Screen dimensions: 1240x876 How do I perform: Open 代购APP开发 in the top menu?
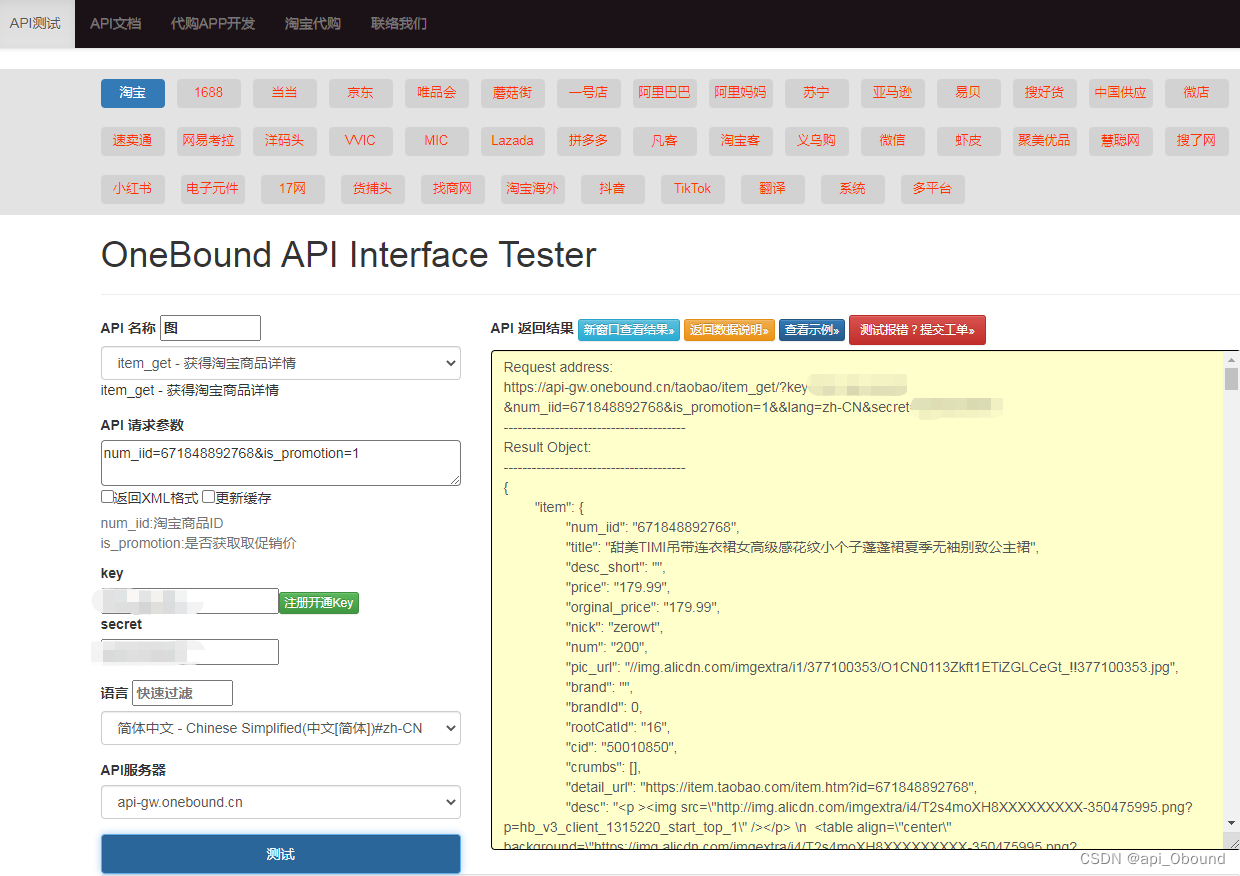[x=212, y=23]
